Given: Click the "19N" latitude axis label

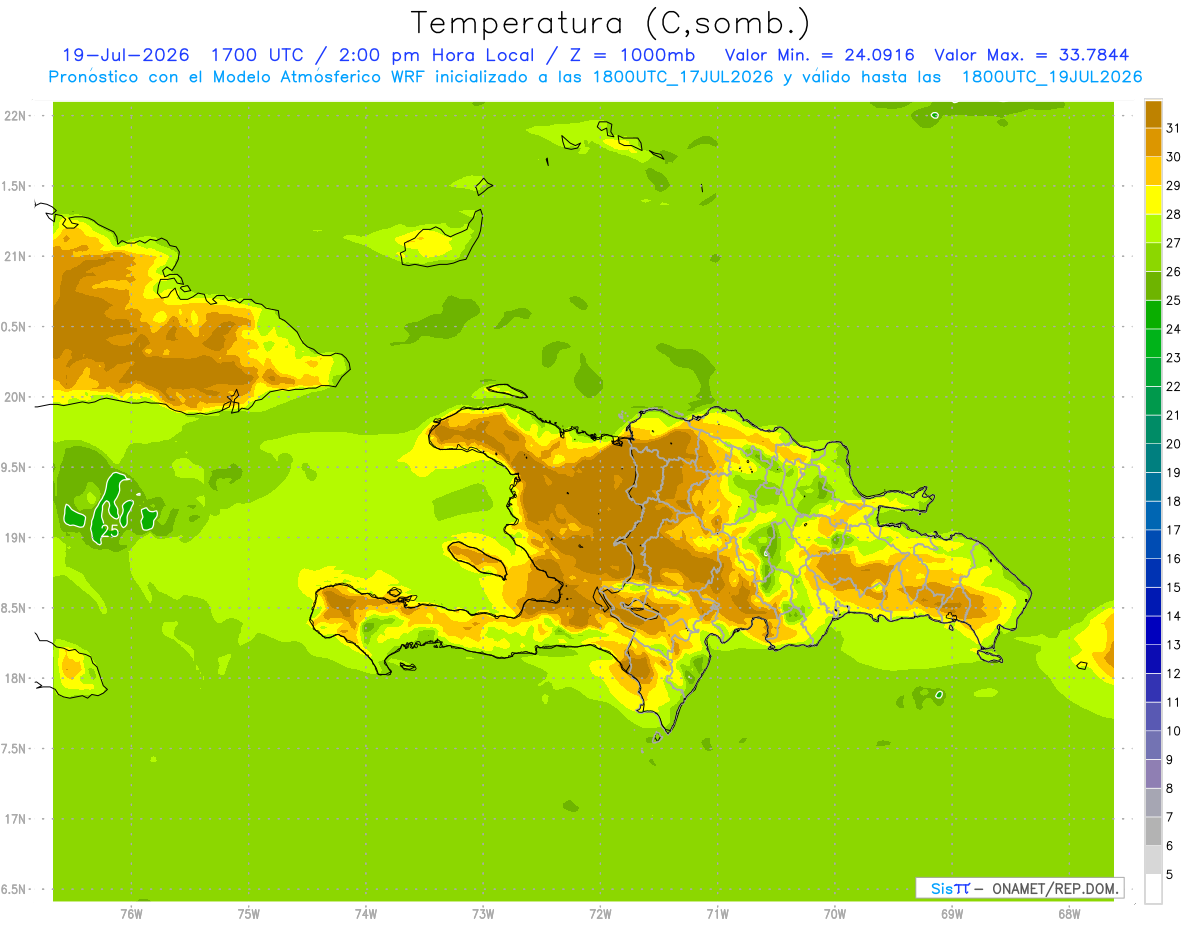Looking at the screenshot, I should [x=15, y=537].
